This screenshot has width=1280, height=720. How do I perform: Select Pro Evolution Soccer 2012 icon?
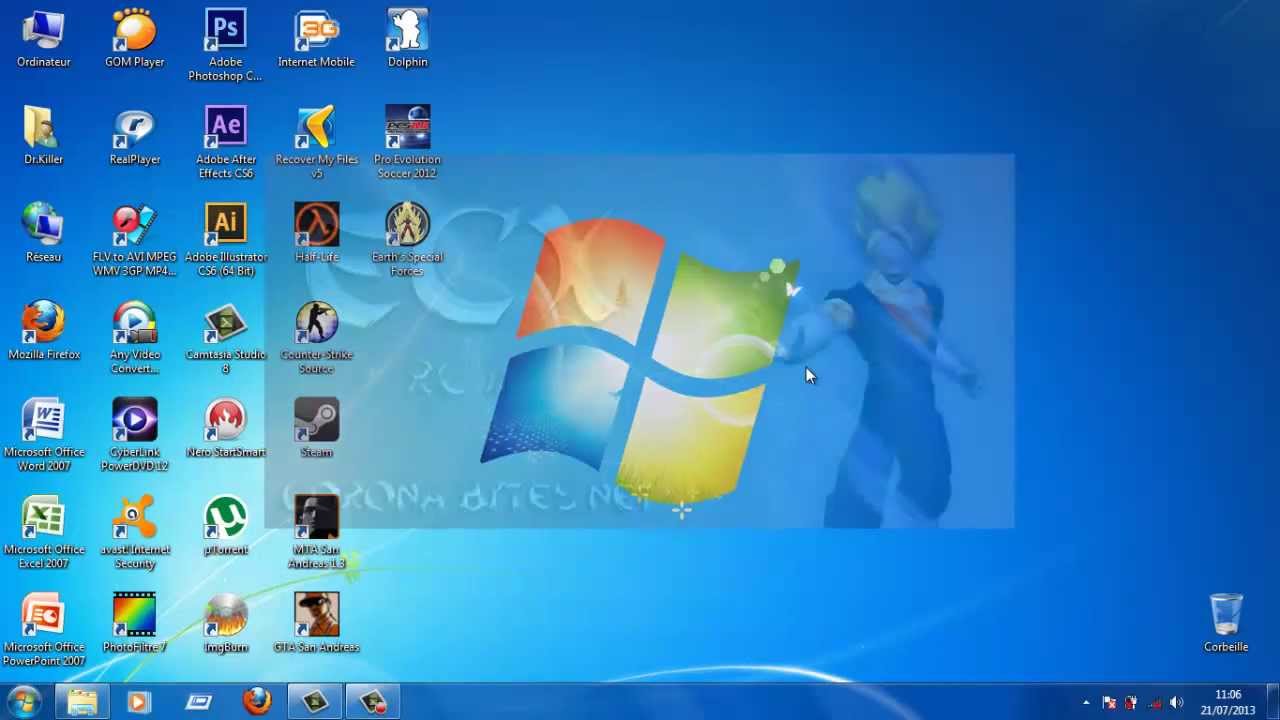407,143
